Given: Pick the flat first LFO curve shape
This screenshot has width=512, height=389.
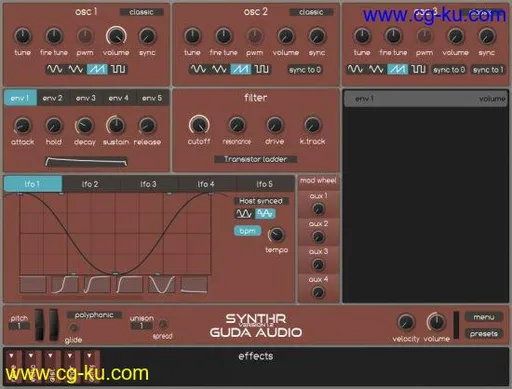Looking at the screenshot, I should (x=33, y=284).
